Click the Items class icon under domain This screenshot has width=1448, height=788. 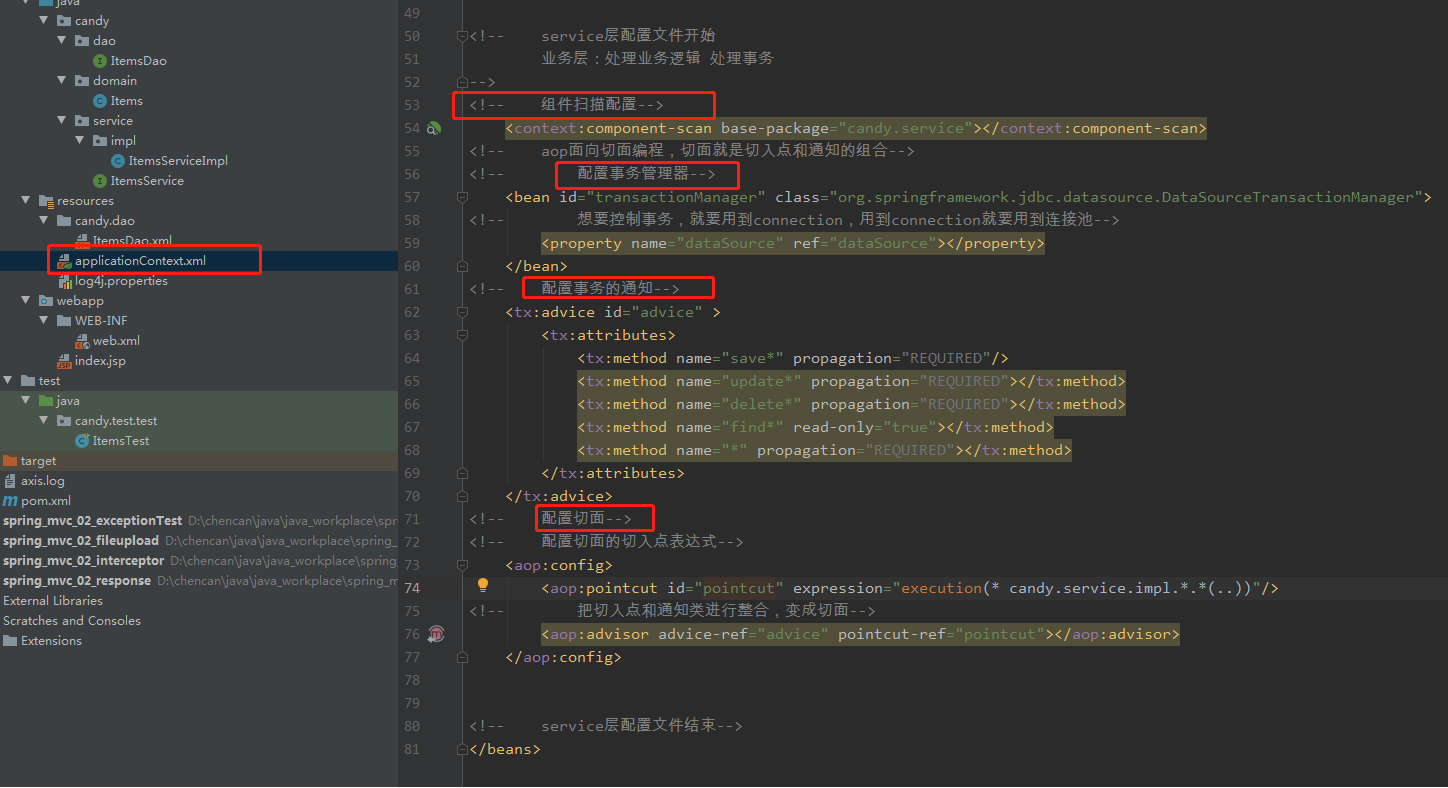[x=100, y=101]
